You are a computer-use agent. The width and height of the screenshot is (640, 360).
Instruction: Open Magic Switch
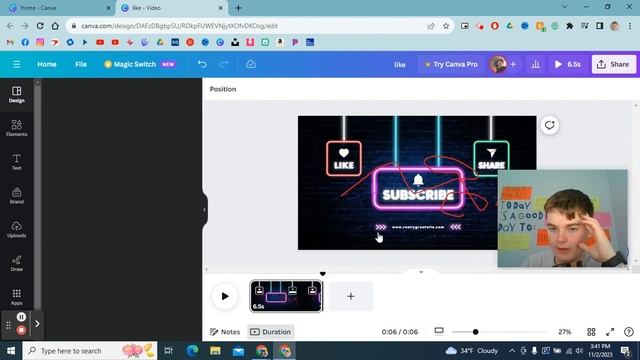[139, 64]
